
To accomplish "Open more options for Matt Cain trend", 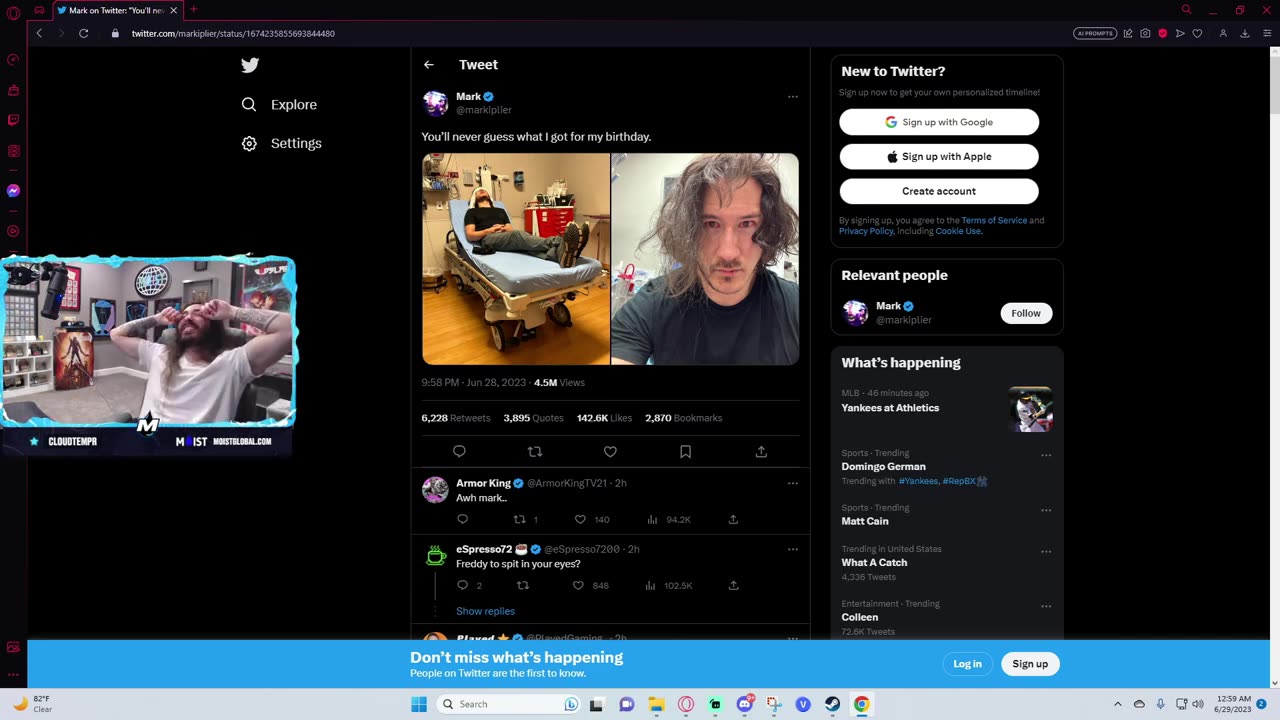I will click(x=1046, y=510).
